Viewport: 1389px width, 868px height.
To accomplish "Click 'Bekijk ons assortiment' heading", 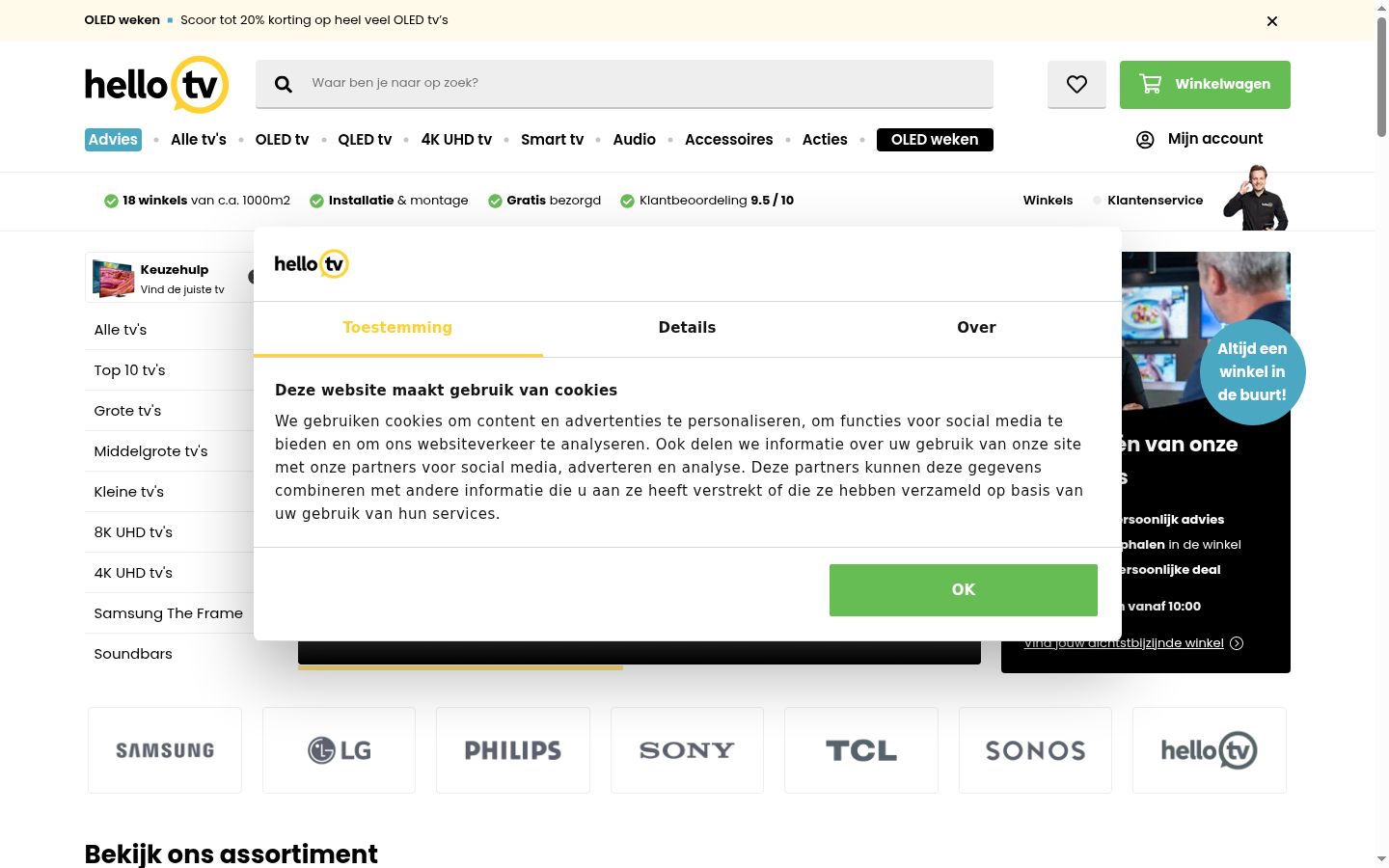I will pyautogui.click(x=231, y=854).
